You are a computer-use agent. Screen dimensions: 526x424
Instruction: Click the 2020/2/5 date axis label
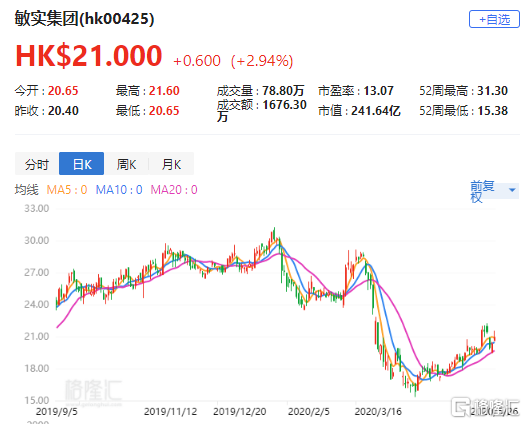click(x=309, y=412)
